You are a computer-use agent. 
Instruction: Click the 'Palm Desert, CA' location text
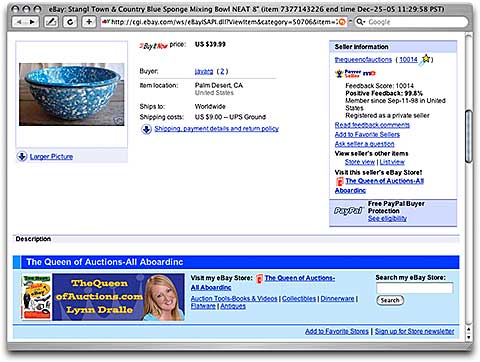pos(219,85)
